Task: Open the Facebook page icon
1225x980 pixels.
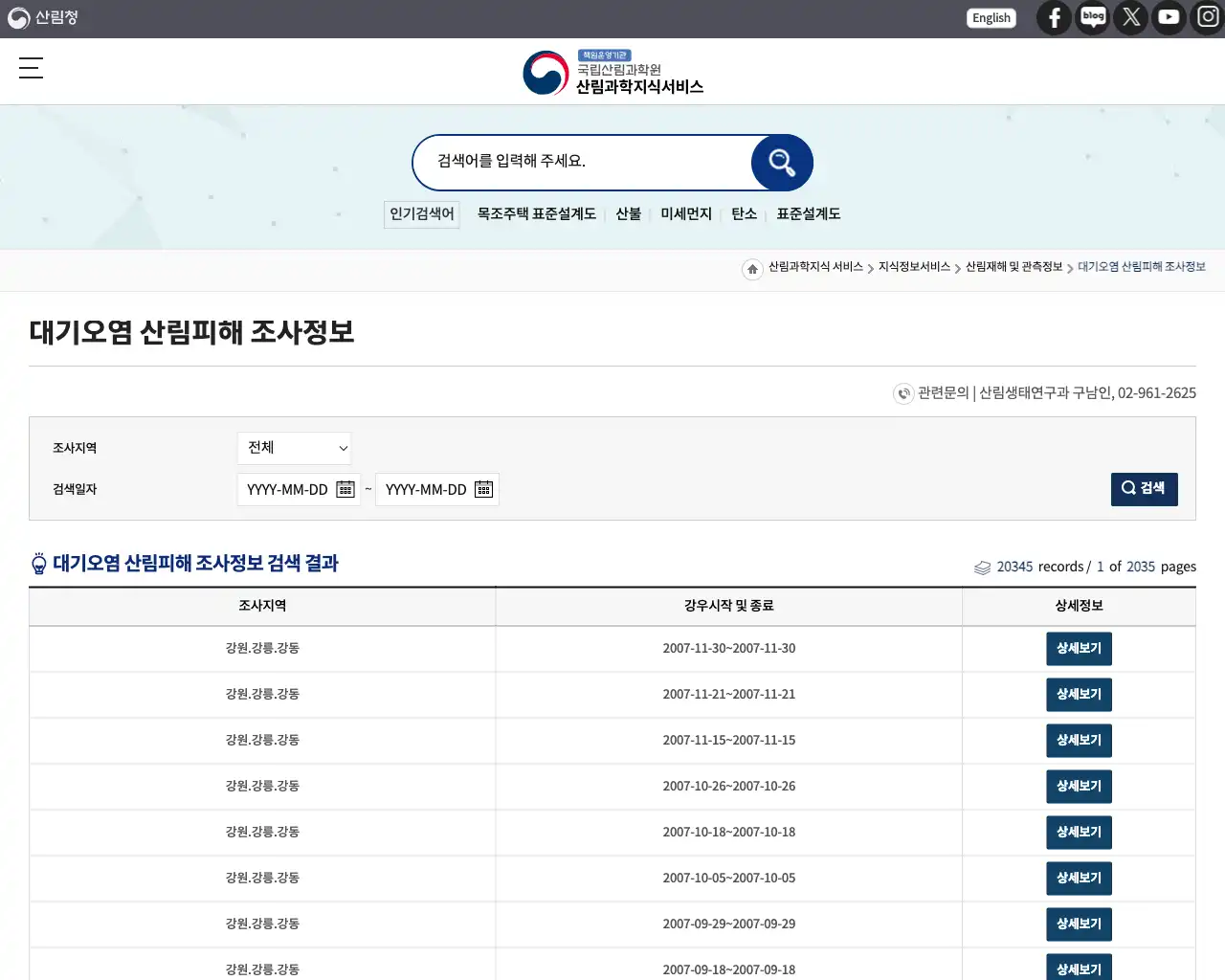Action: [1054, 17]
